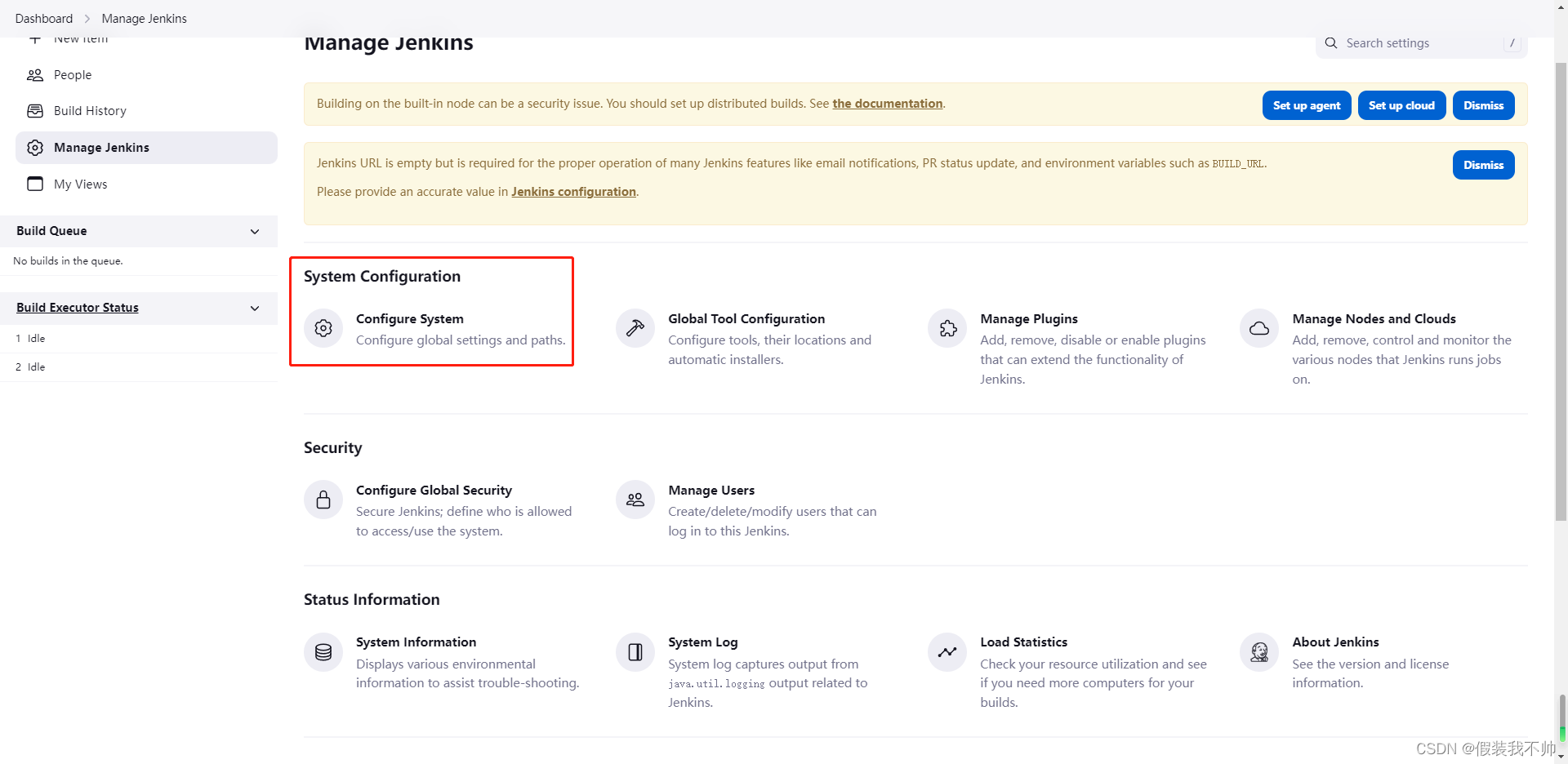
Task: Click the Set up agent button
Action: [x=1307, y=105]
